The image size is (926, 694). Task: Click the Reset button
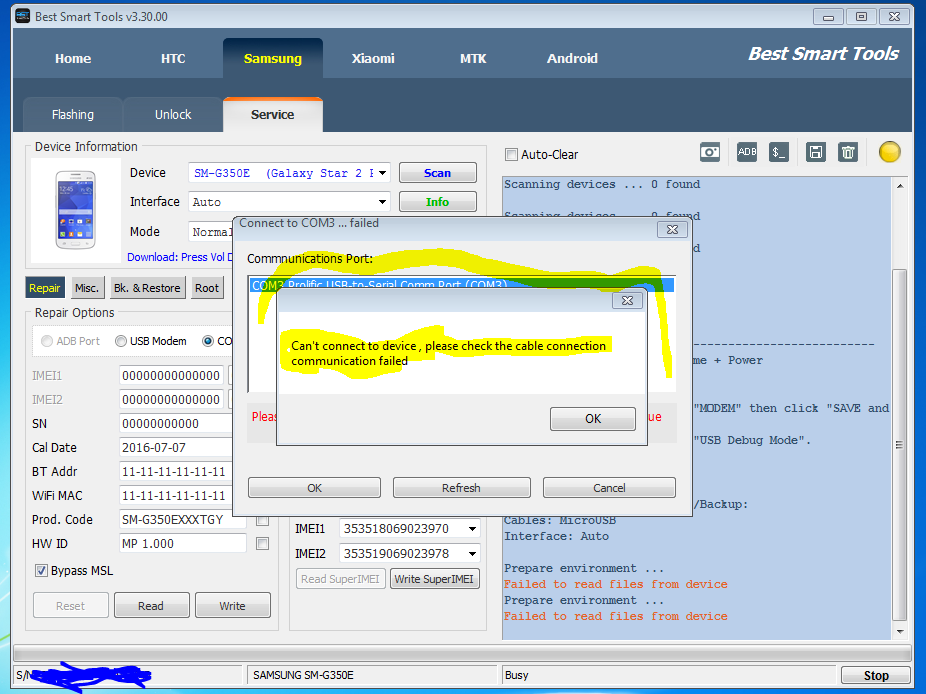[x=70, y=605]
